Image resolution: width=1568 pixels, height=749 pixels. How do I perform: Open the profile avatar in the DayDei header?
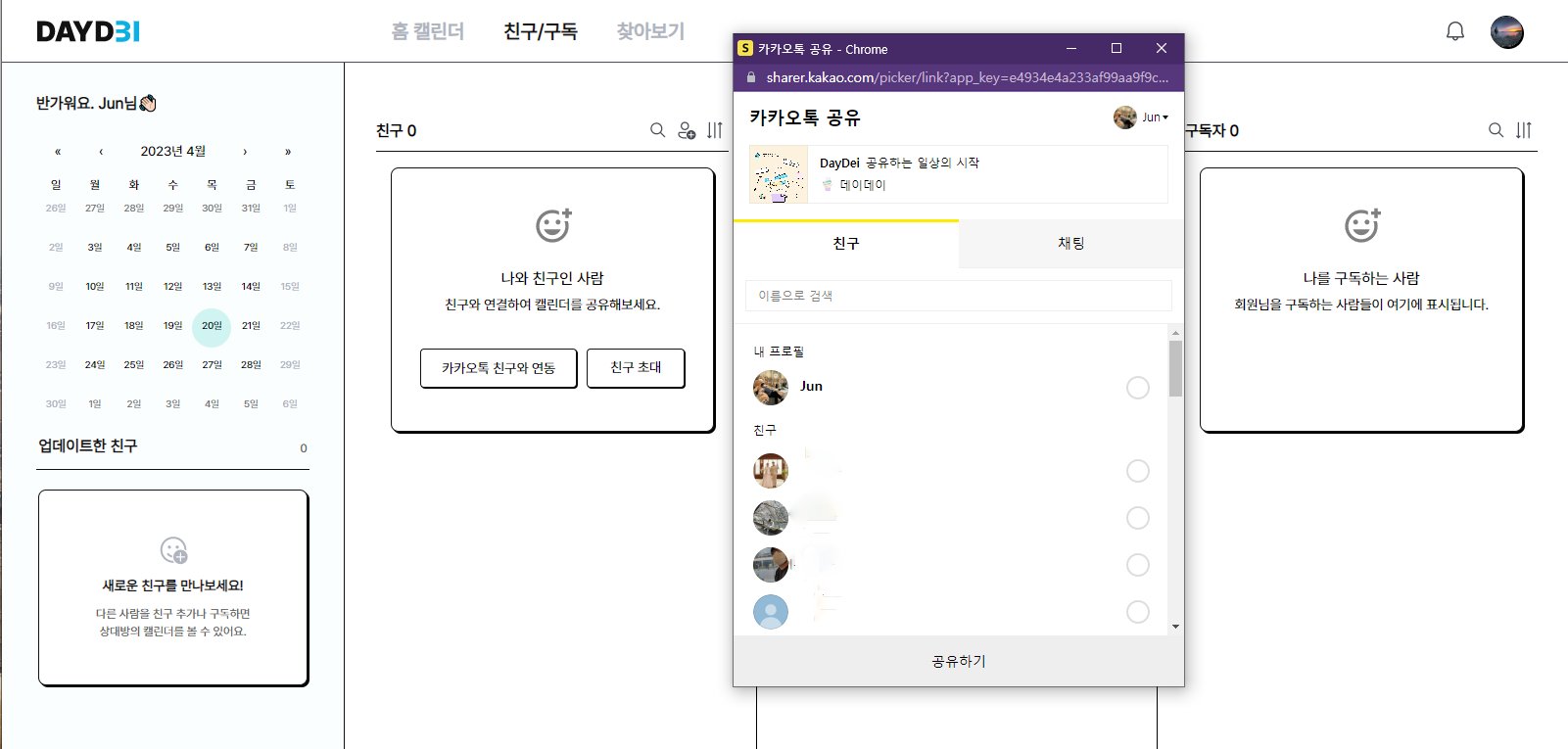(1506, 32)
